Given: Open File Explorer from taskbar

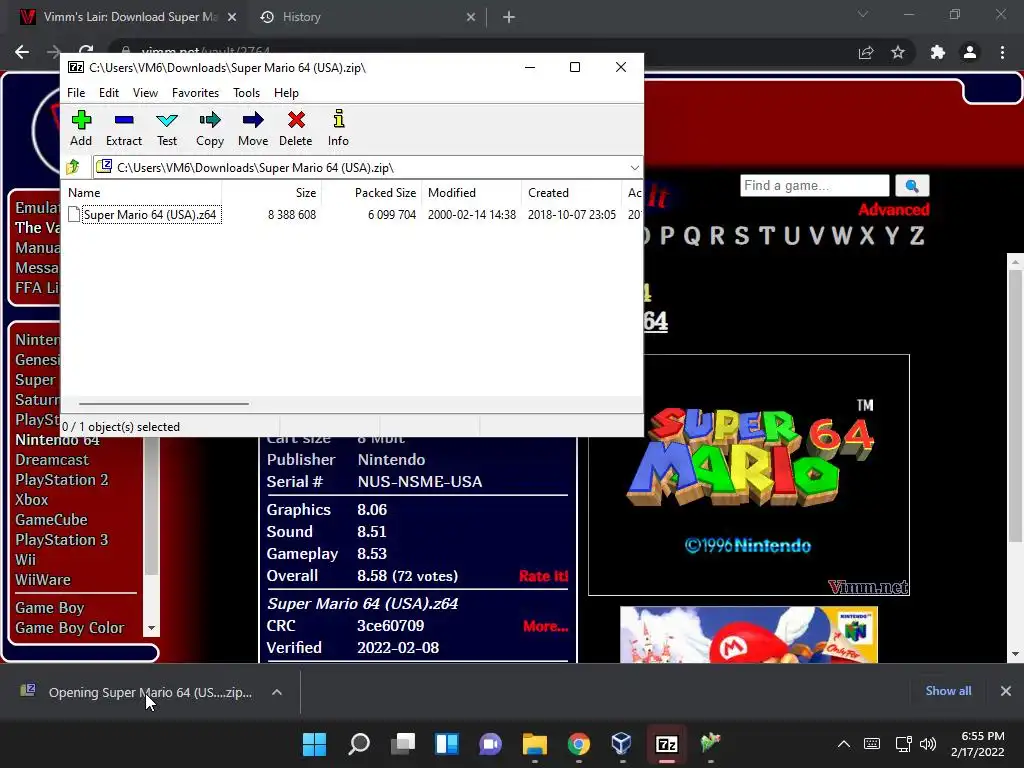Looking at the screenshot, I should [535, 744].
